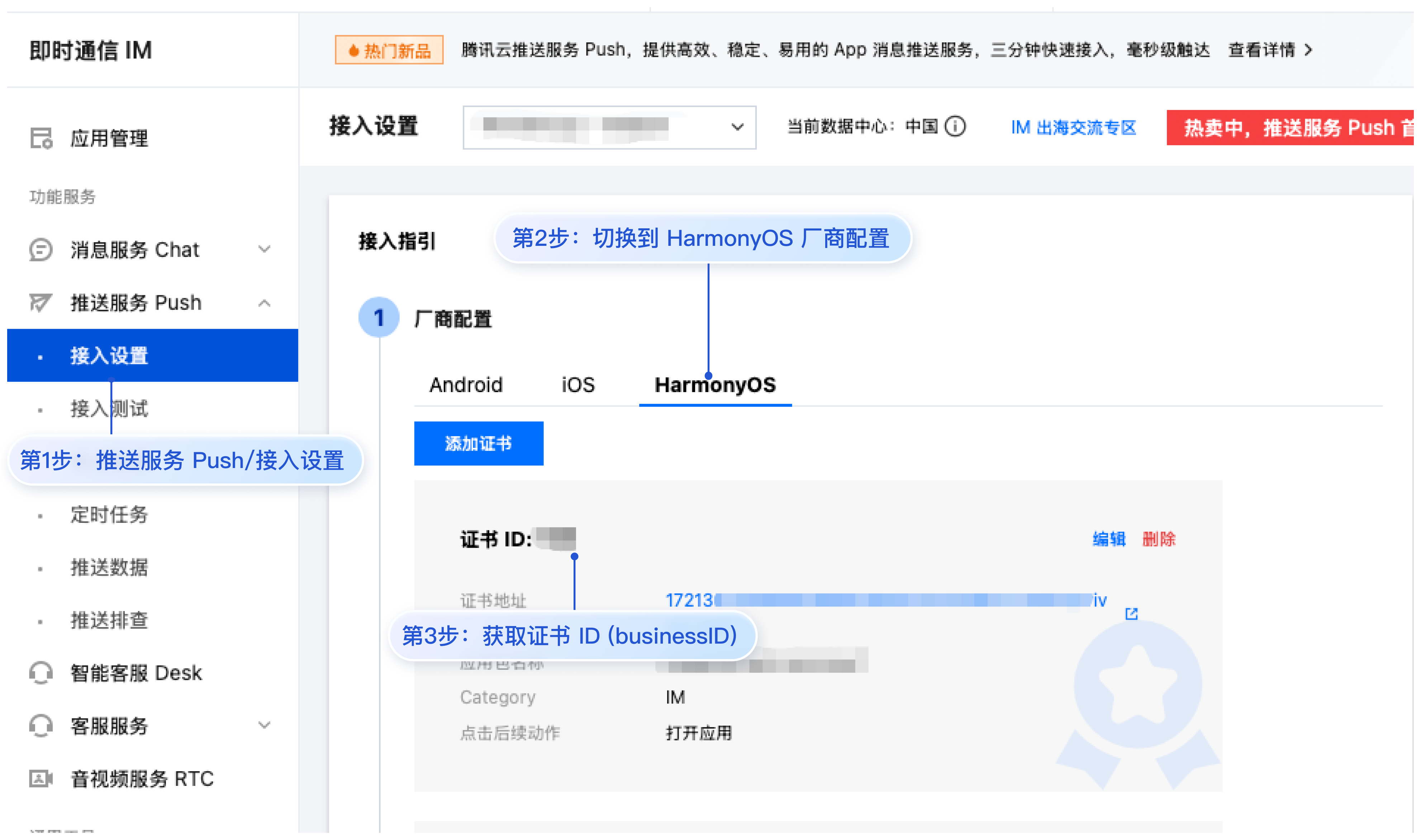Open the application selector dropdown
Viewport: 1421px width, 840px height.
click(609, 127)
